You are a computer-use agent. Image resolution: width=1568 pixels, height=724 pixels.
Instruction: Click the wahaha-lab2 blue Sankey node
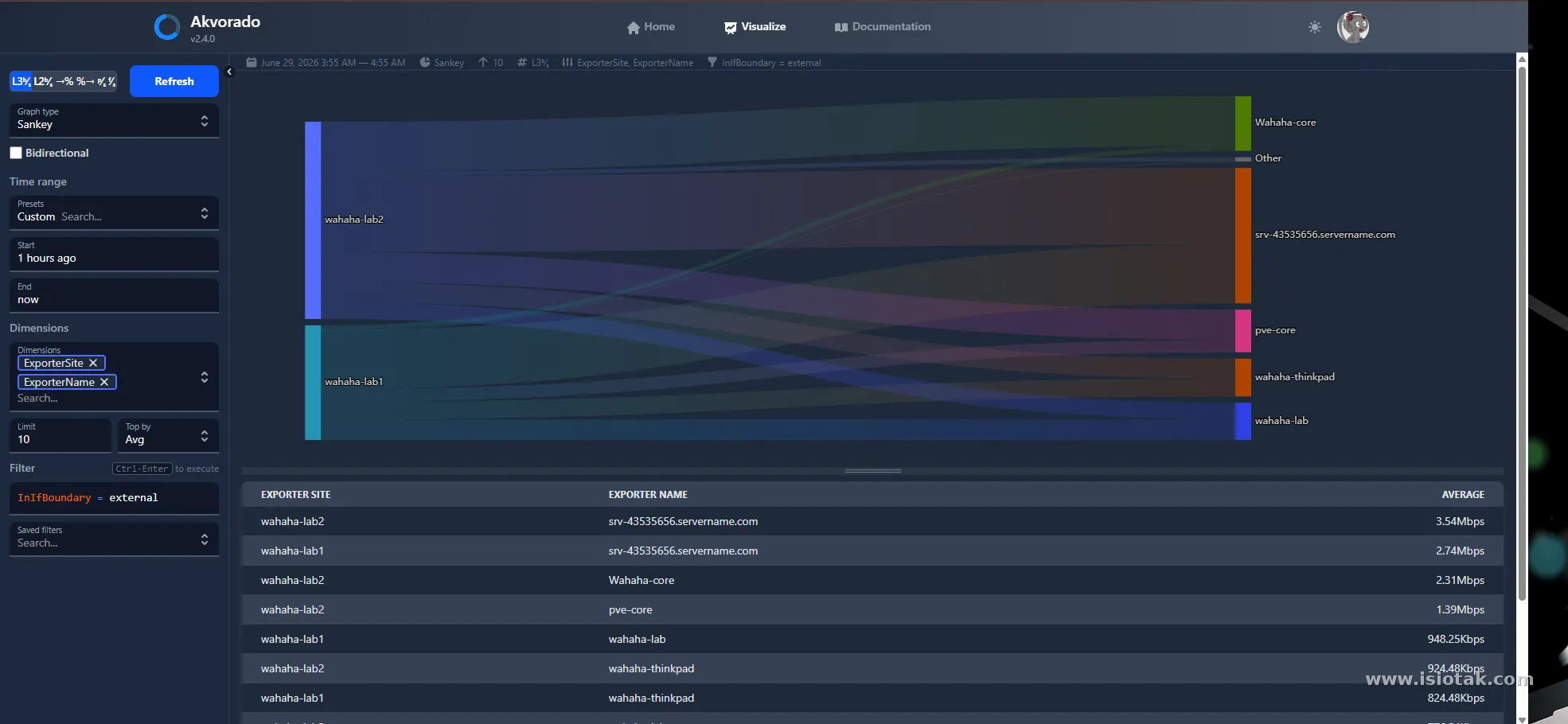(313, 220)
